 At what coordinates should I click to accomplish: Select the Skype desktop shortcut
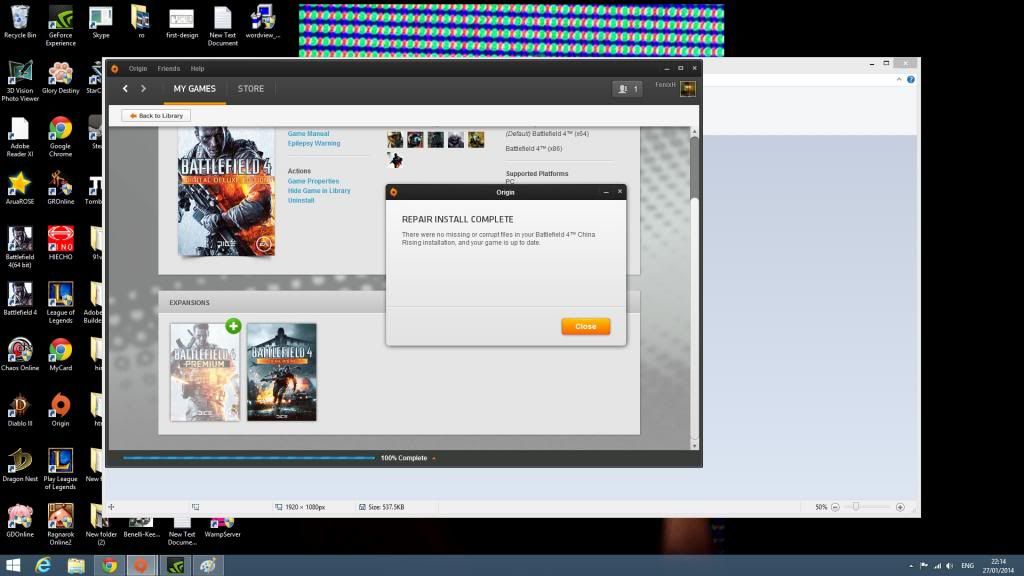point(101,22)
